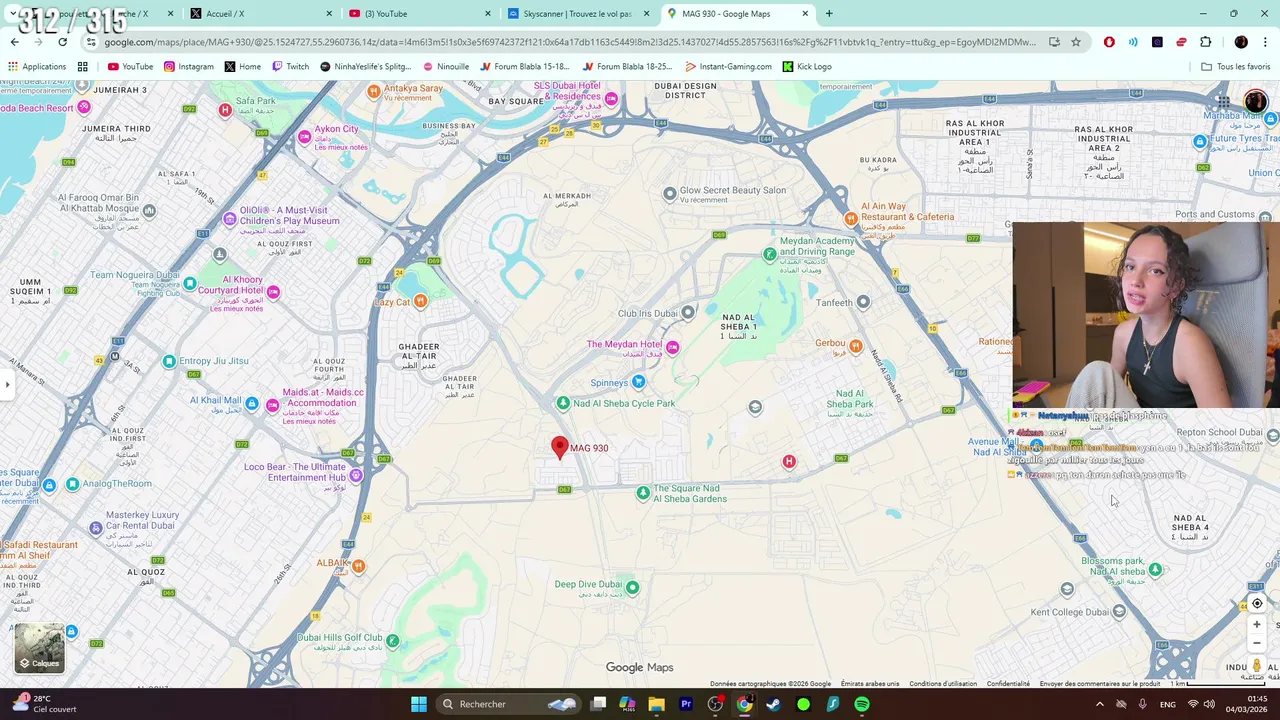This screenshot has height=720, width=1280.
Task: Expand the collapsed side panel arrow
Action: (x=7, y=384)
